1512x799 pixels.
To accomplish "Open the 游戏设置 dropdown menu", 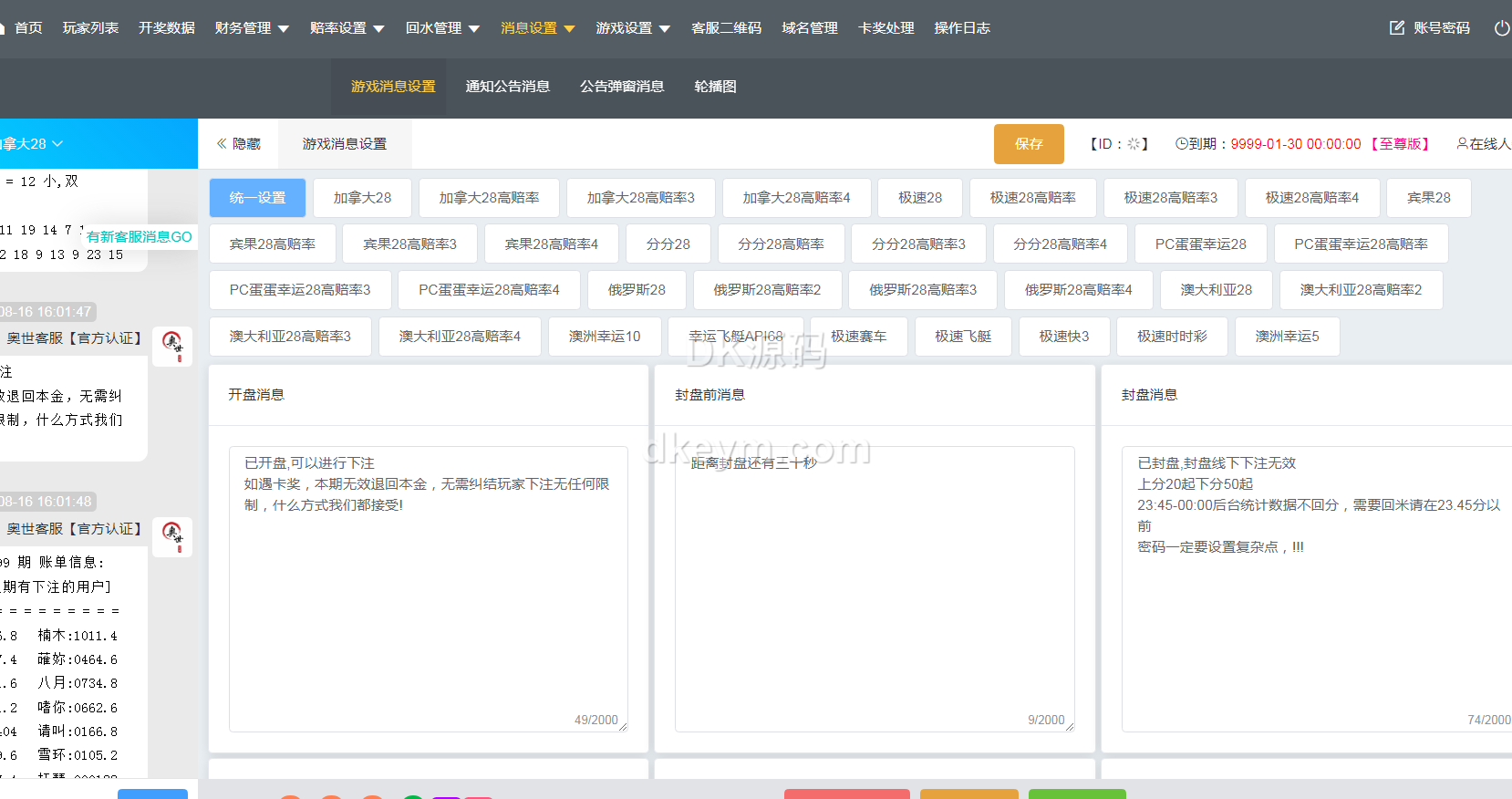I will pos(633,28).
